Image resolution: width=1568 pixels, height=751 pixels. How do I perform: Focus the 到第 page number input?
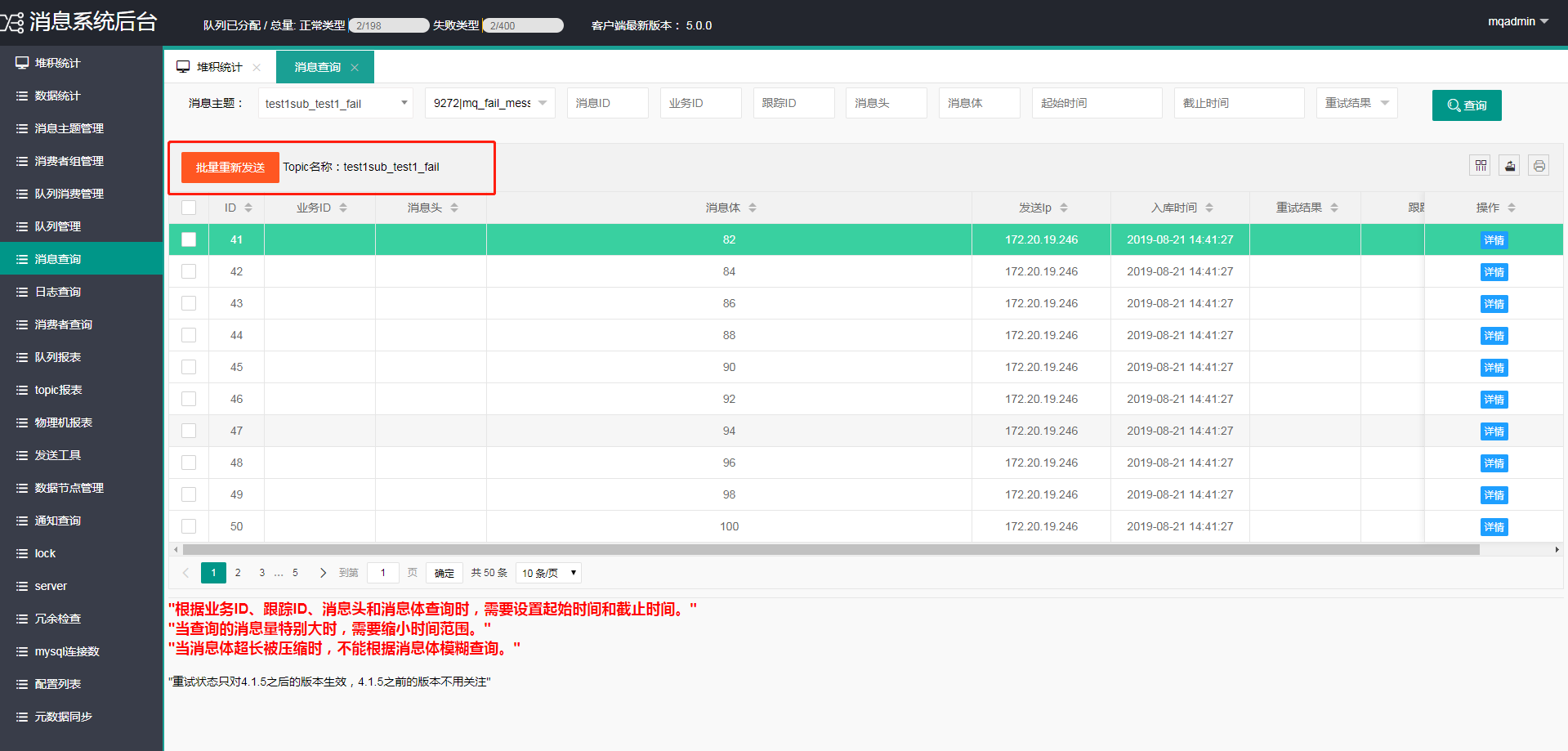click(383, 573)
